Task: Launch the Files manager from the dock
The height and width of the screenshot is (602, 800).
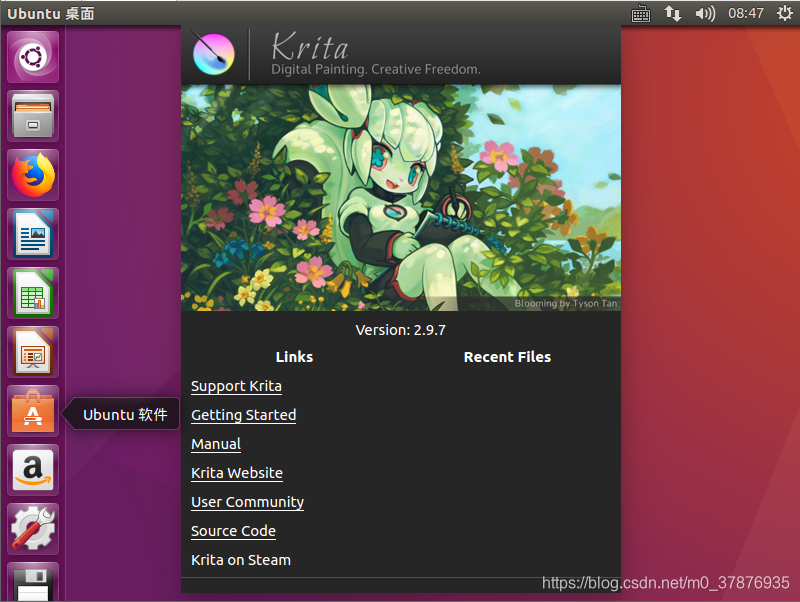Action: [33, 116]
